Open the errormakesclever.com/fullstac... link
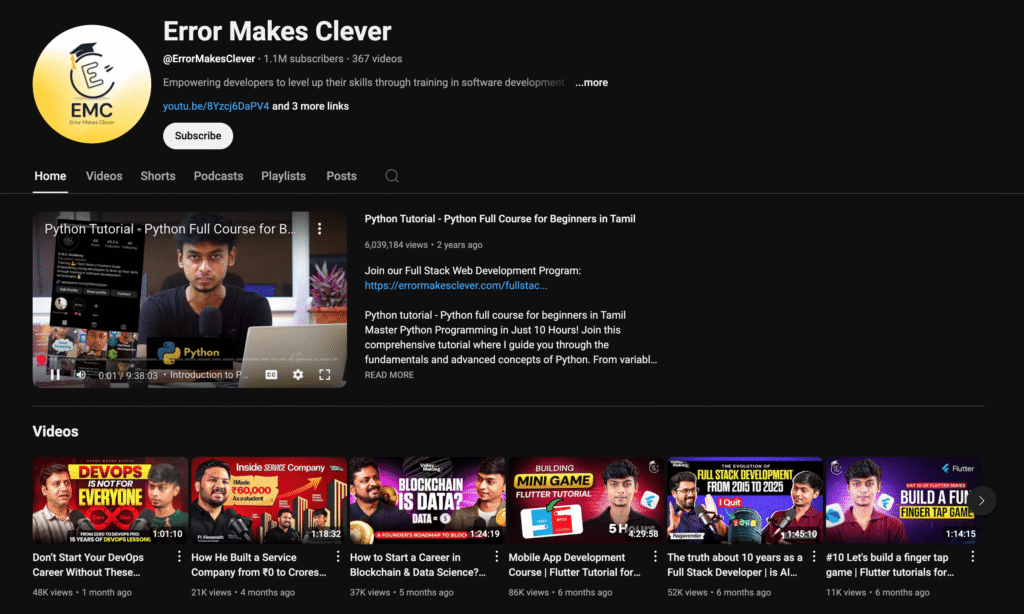The image size is (1024, 614). point(456,285)
